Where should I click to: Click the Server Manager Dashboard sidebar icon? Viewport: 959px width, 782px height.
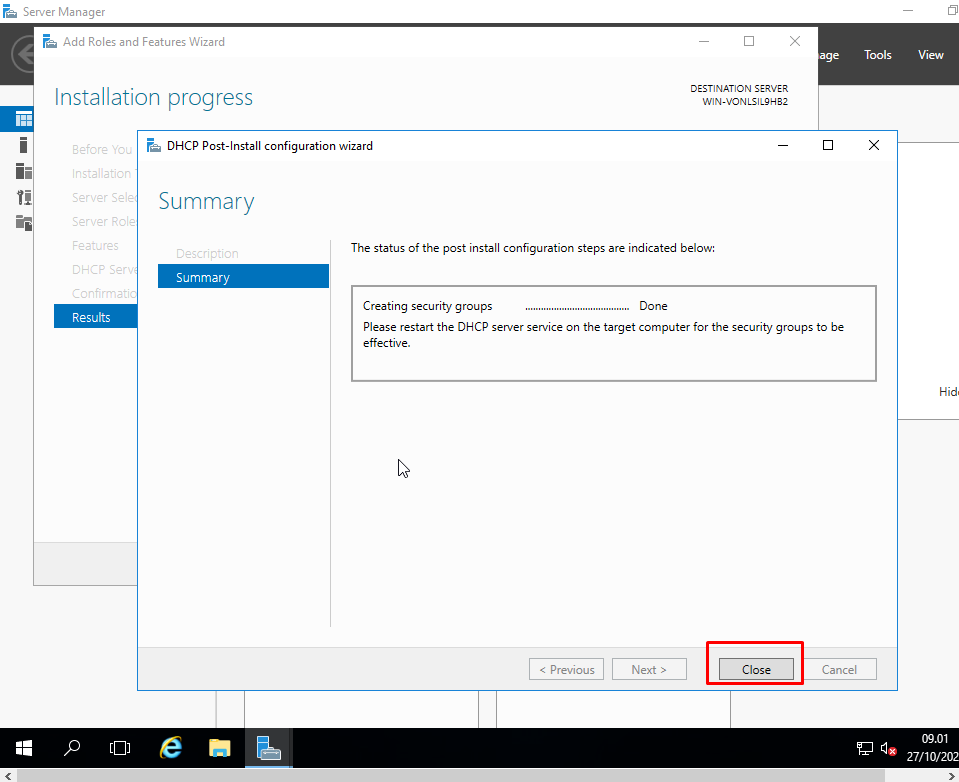(x=23, y=119)
